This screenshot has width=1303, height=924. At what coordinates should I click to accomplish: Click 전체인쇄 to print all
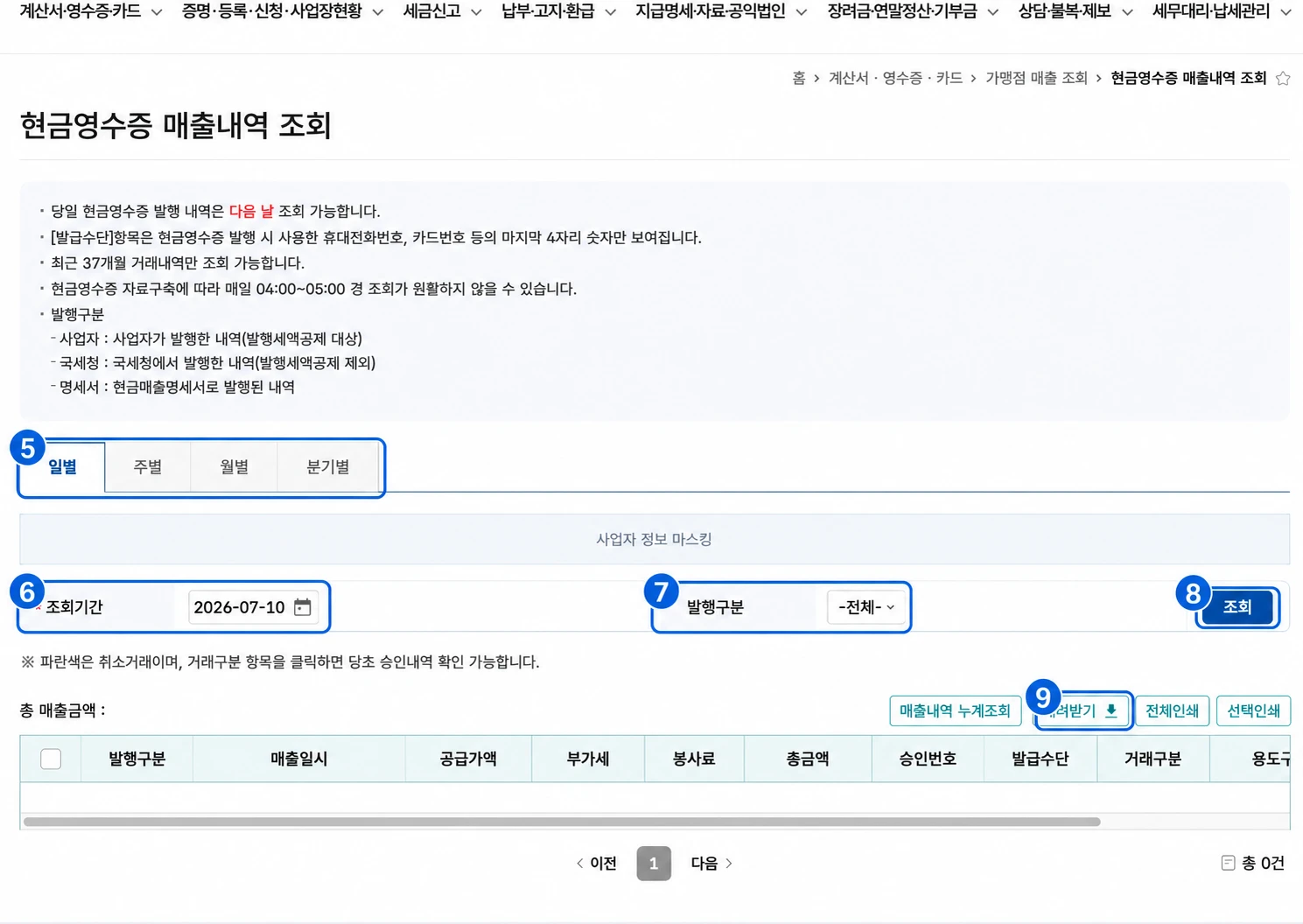click(x=1173, y=710)
